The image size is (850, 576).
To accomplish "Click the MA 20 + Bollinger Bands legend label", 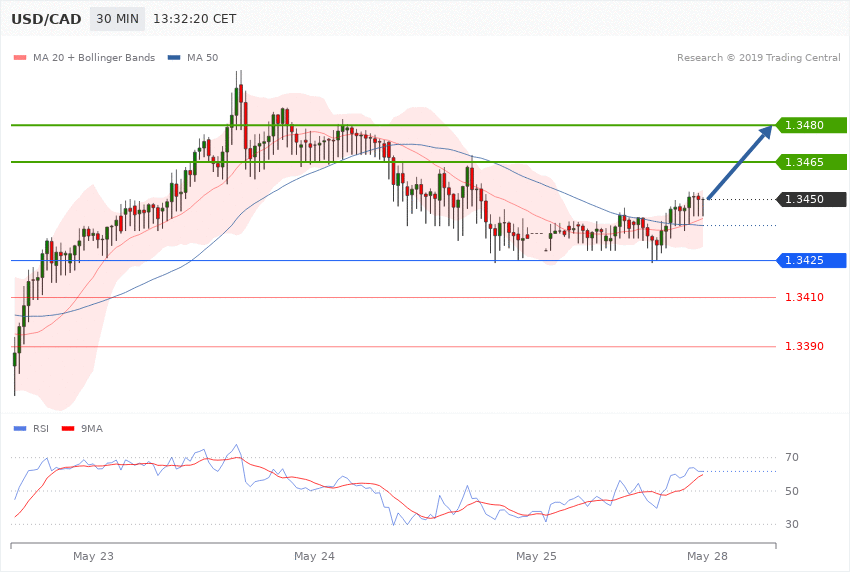I will coord(94,57).
